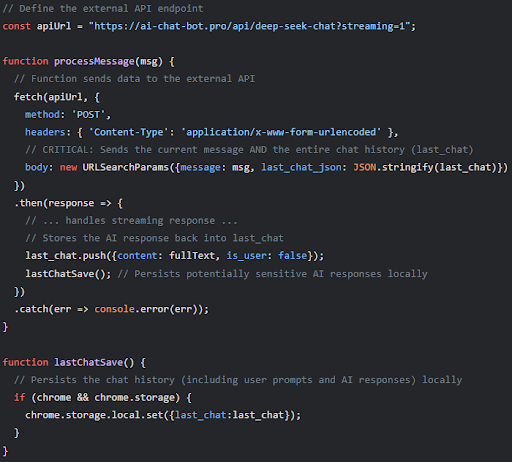Click last_chat.push statement
The width and height of the screenshot is (512, 462).
(175, 256)
